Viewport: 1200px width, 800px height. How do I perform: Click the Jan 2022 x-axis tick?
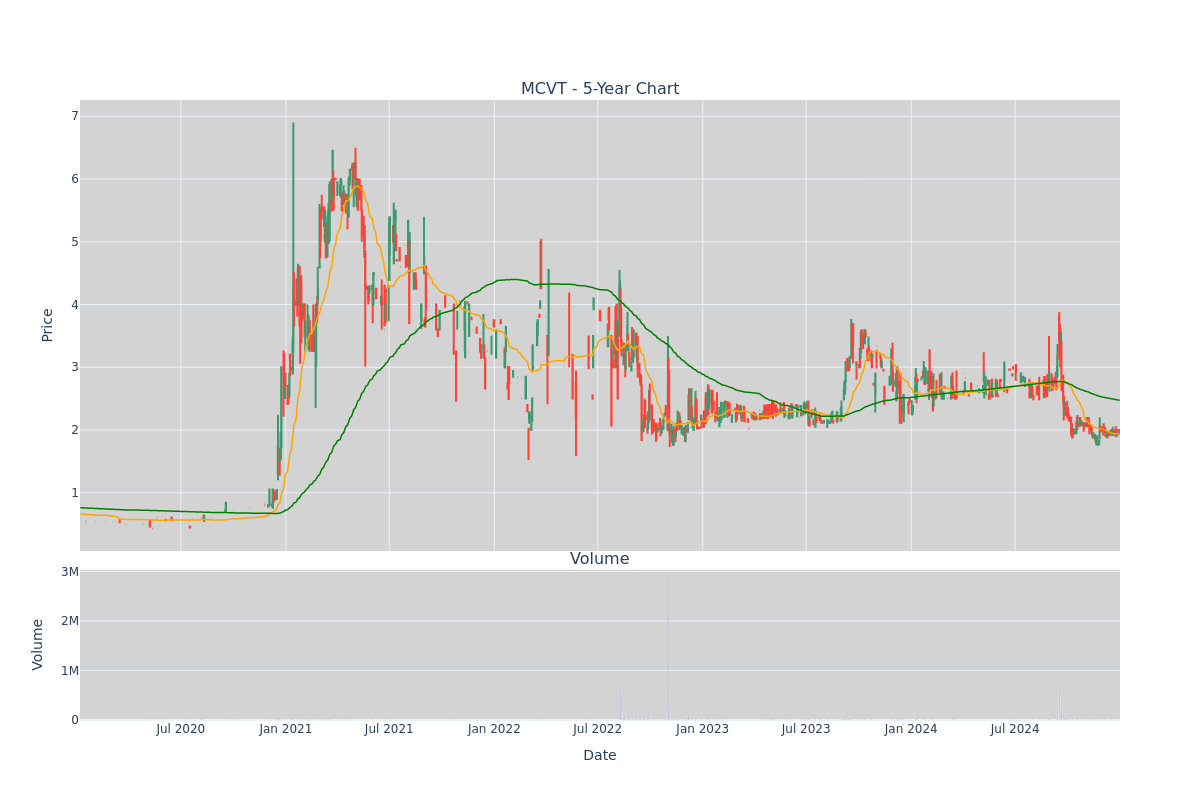(494, 729)
